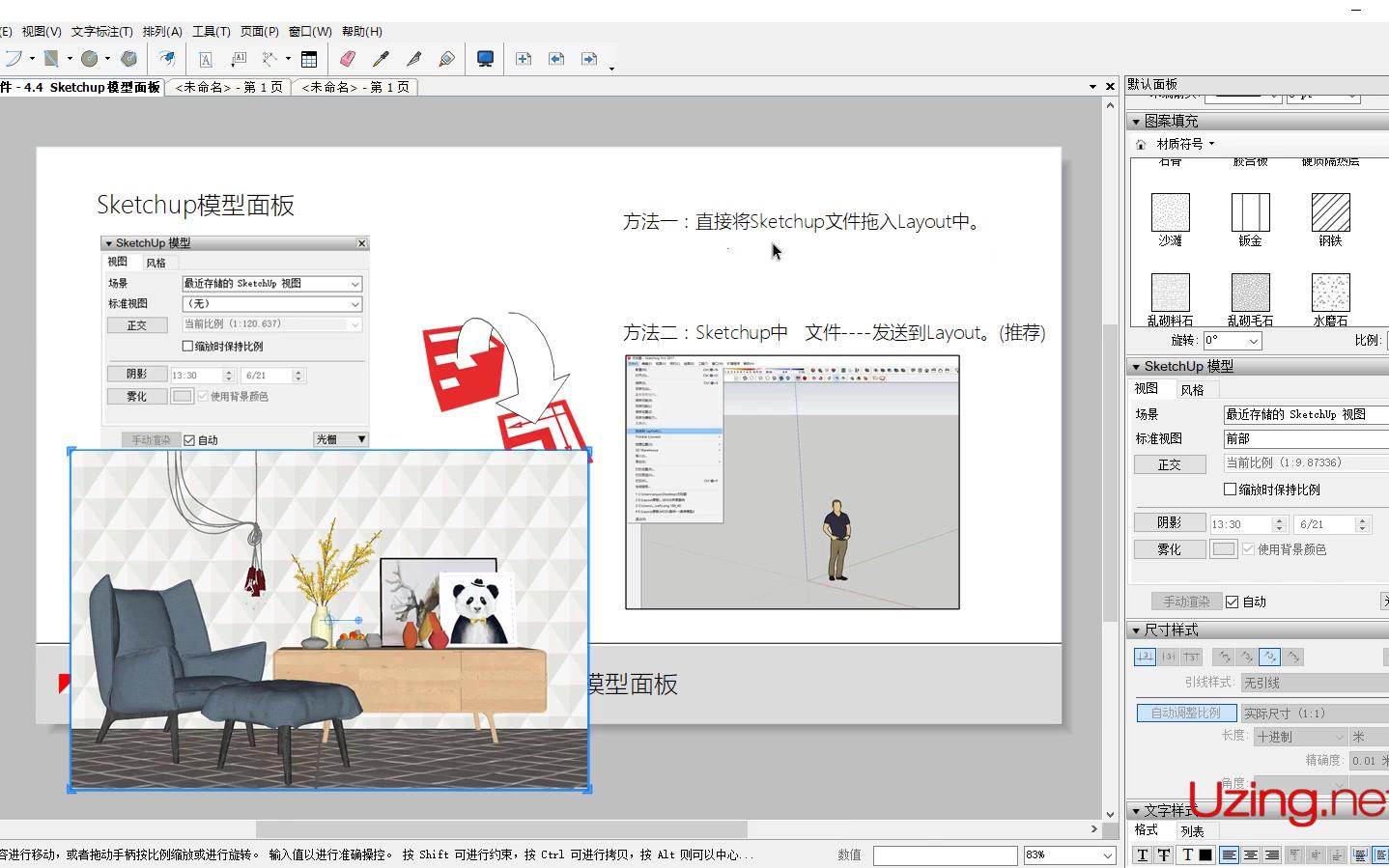Select the highlighted dimension alignment icon
This screenshot has width=1389, height=868.
click(1269, 657)
